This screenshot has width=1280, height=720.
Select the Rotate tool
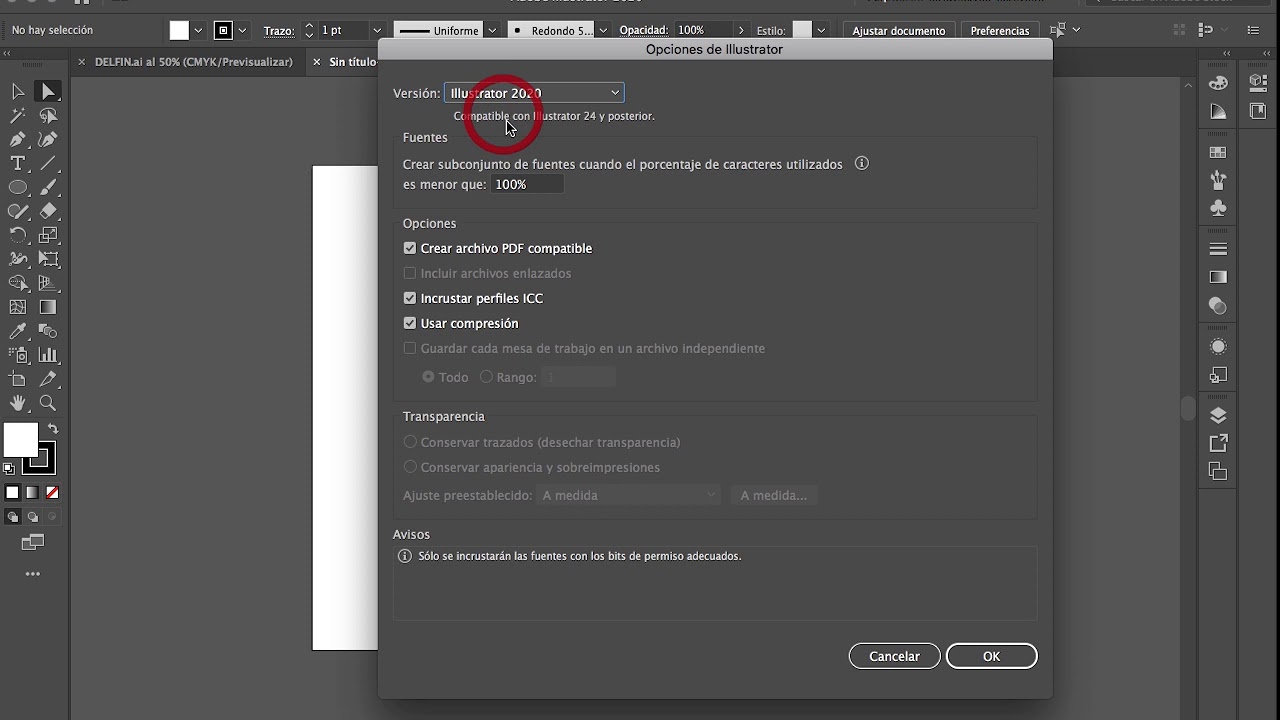click(18, 235)
